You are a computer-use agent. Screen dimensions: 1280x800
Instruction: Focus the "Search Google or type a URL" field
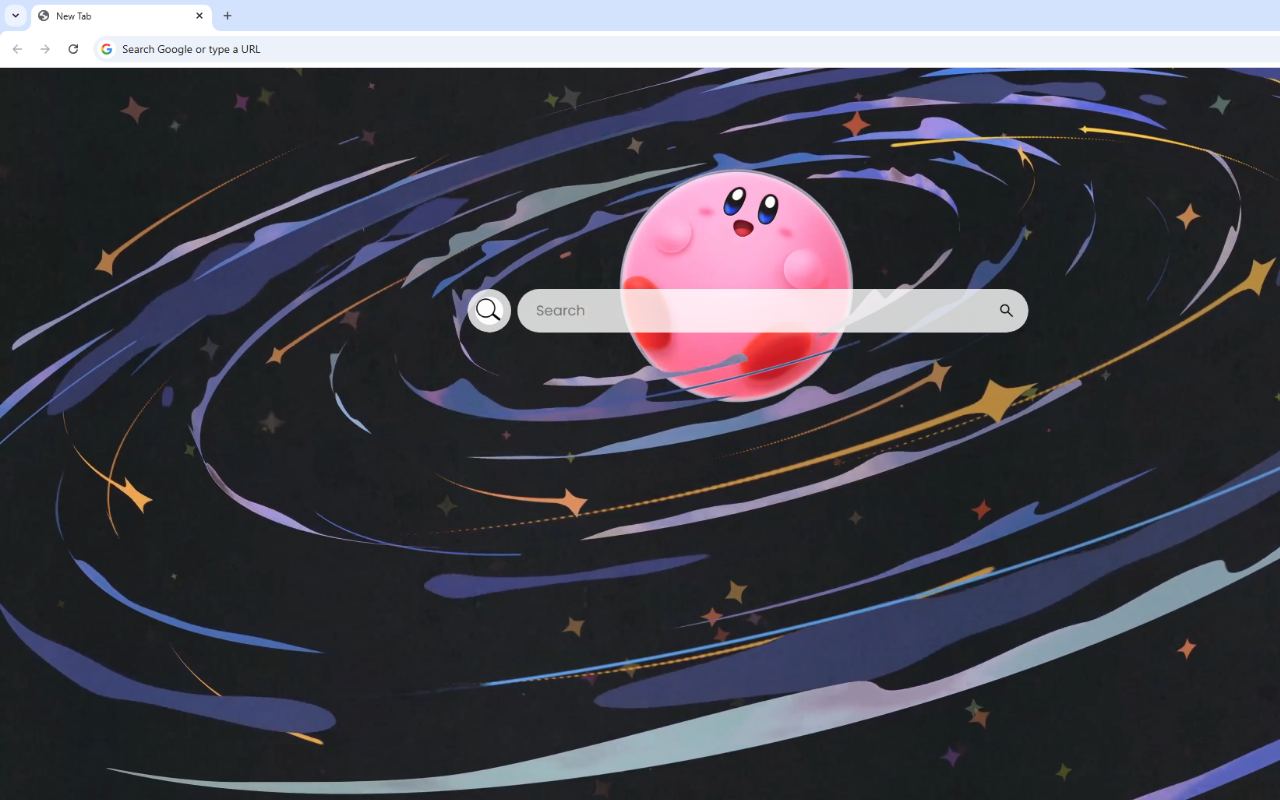point(300,48)
